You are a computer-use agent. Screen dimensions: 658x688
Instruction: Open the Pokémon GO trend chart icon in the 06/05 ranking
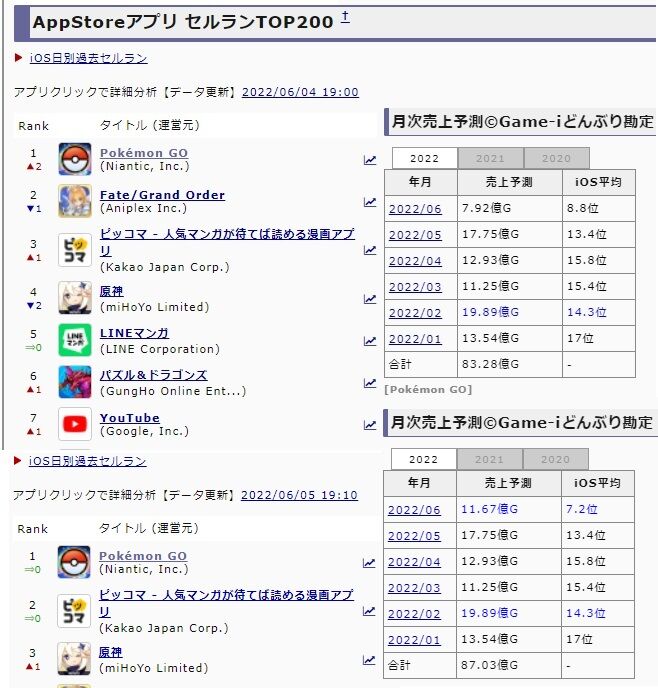tap(369, 563)
